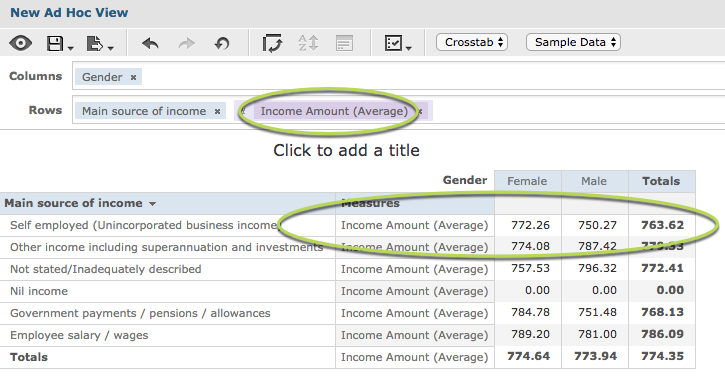The width and height of the screenshot is (725, 382).
Task: Click the value 751.48
Action: coord(597,312)
